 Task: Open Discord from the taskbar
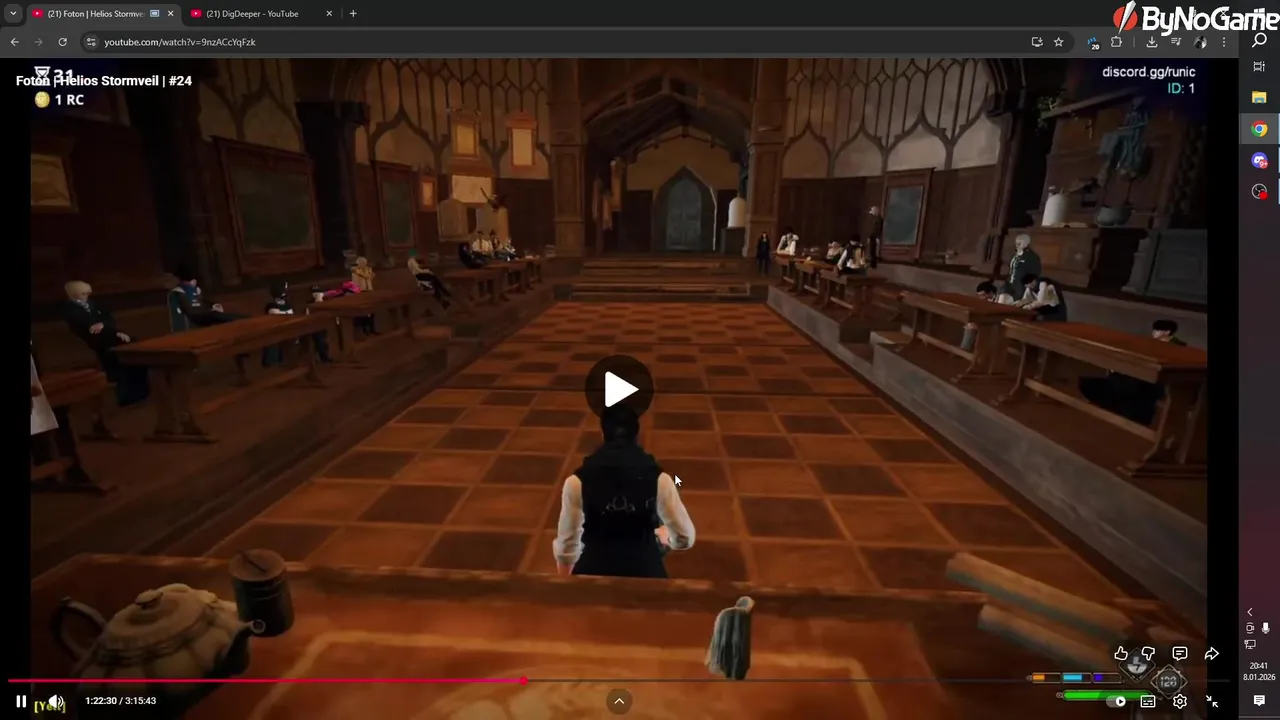pyautogui.click(x=1260, y=160)
